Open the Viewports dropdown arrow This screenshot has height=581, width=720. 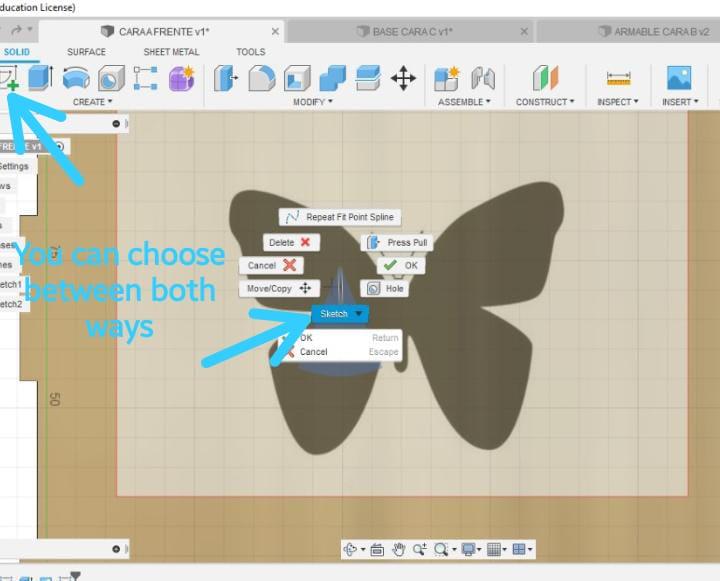coord(530,549)
